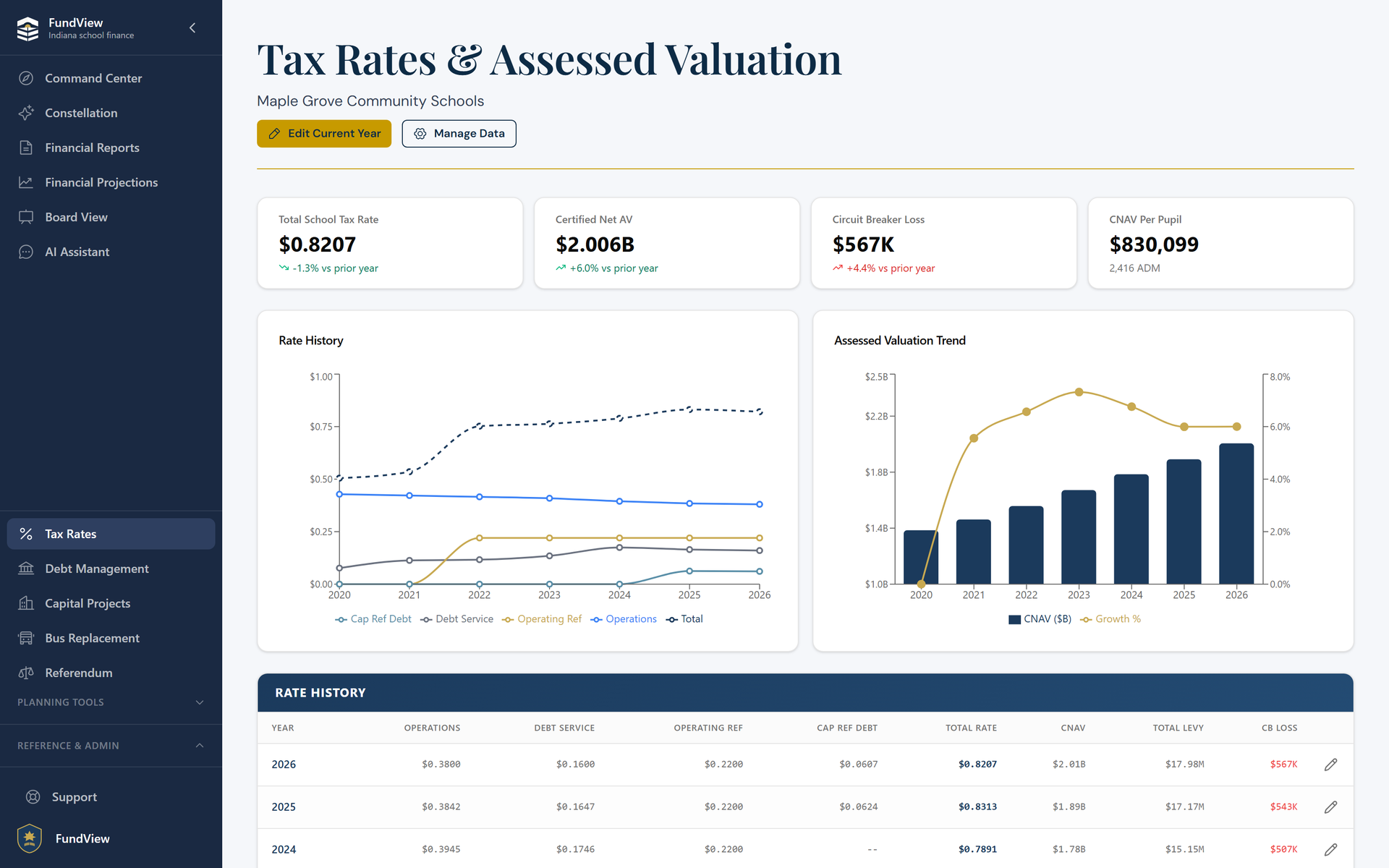The width and height of the screenshot is (1389, 868).
Task: Click the Command Center compass icon
Action: 26,78
